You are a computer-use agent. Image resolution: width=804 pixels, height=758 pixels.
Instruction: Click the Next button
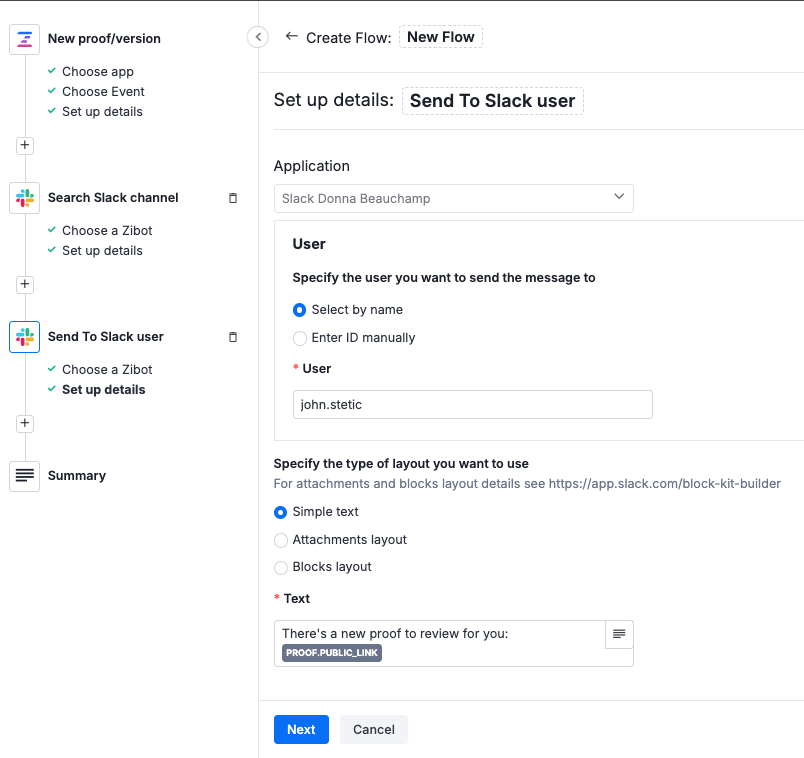[301, 729]
